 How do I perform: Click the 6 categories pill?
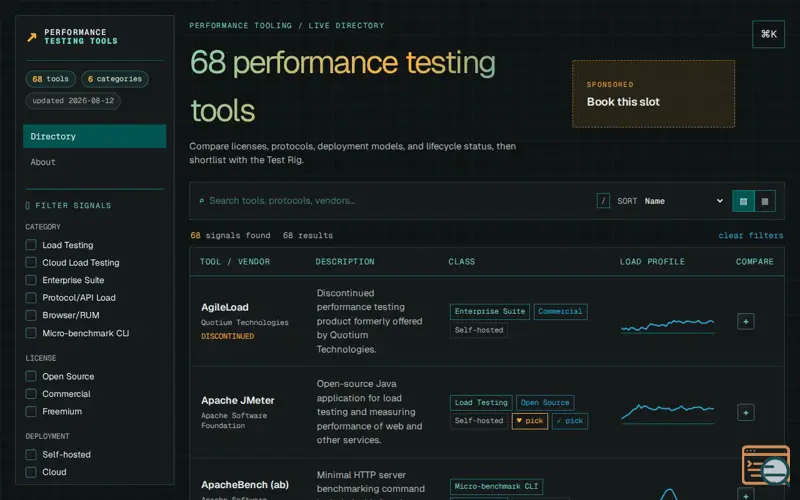pos(115,79)
